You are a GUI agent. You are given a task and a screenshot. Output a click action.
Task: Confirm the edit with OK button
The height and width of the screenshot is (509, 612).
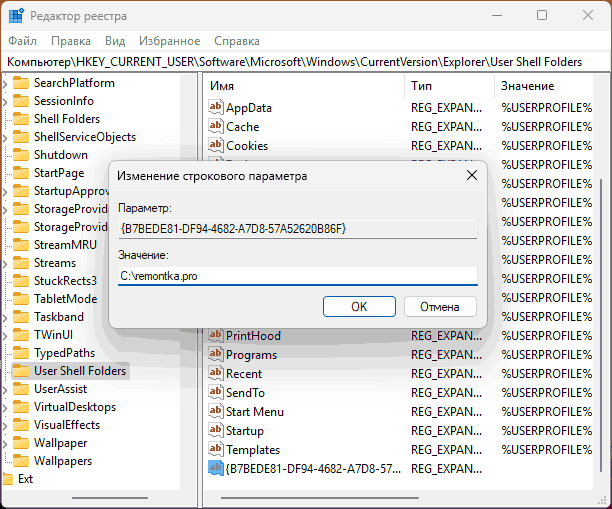click(x=359, y=306)
